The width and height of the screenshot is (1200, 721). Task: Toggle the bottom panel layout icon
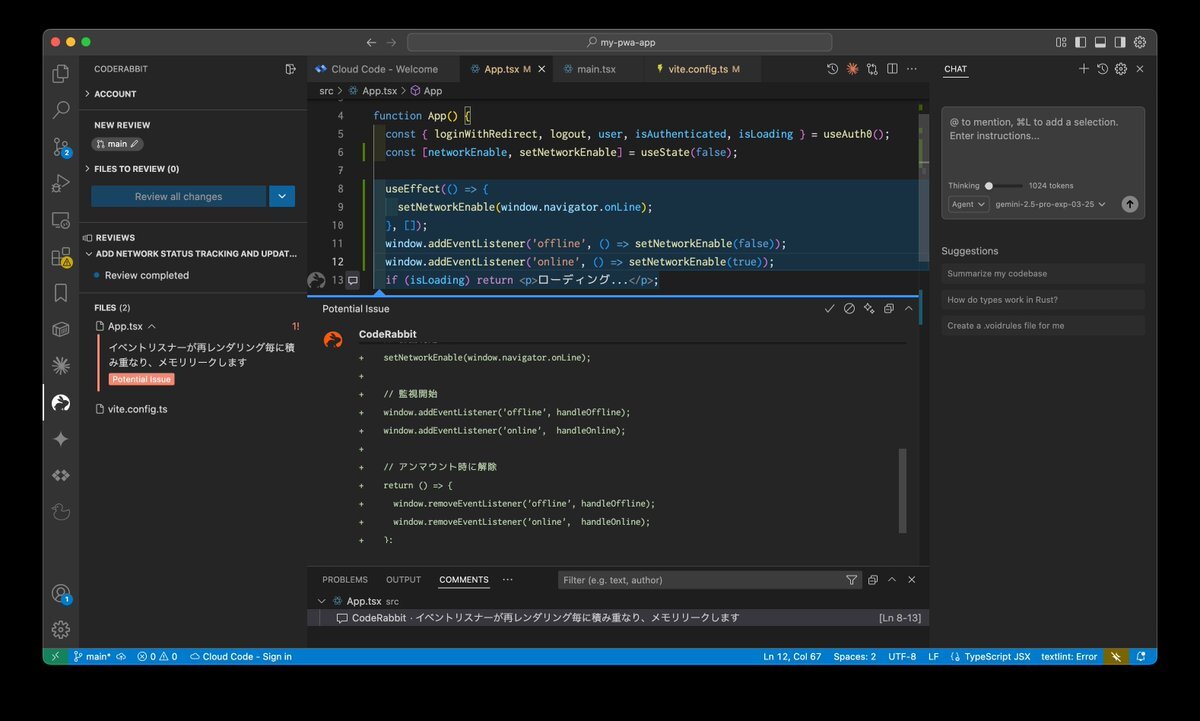pyautogui.click(x=1100, y=43)
